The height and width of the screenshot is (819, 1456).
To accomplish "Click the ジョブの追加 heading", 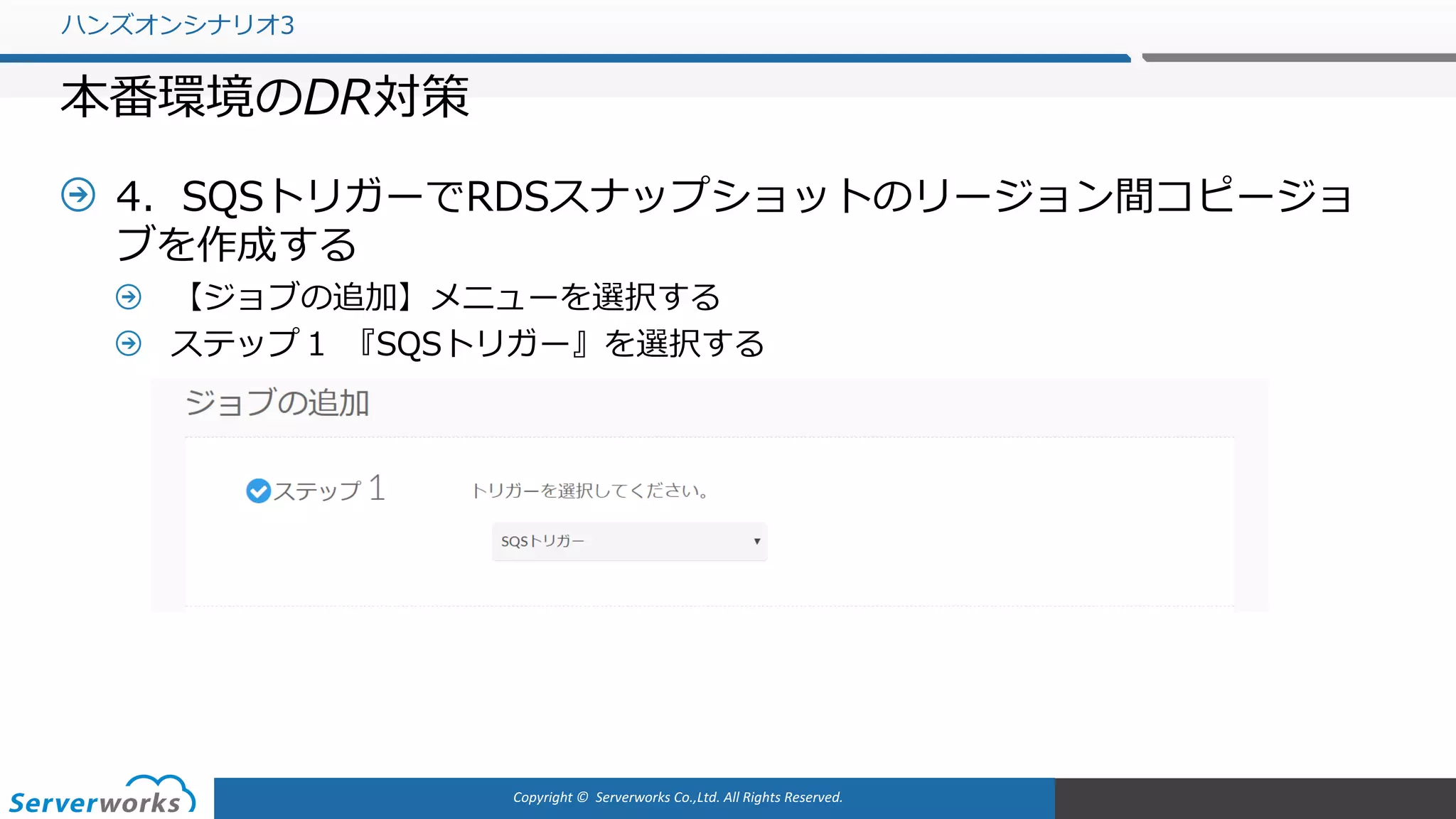I will 277,402.
